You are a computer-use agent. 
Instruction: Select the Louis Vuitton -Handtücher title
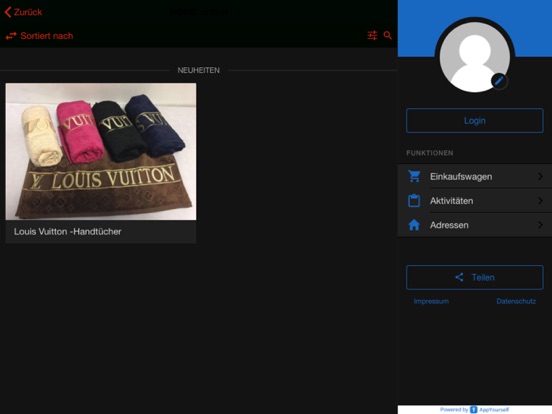[68, 232]
